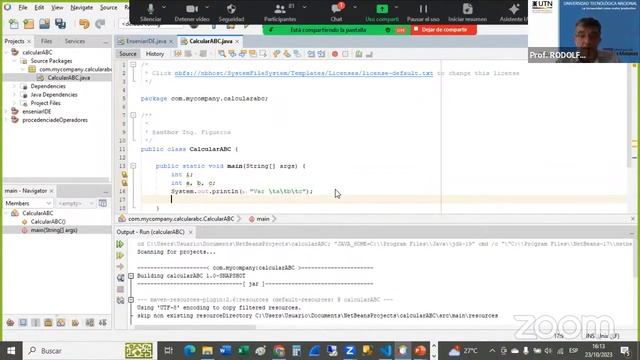This screenshot has width=640, height=360.
Task: Click Pausar el uso pause icon
Action: (423, 12)
